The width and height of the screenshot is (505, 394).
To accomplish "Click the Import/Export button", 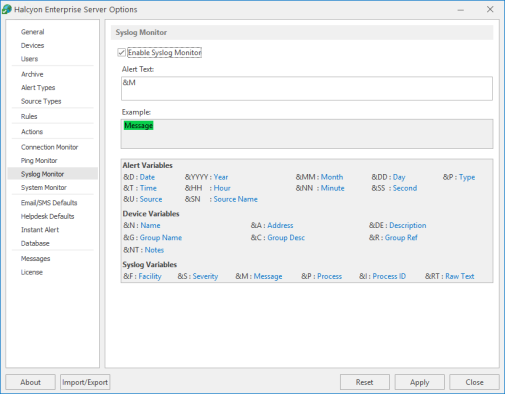I will coord(85,382).
